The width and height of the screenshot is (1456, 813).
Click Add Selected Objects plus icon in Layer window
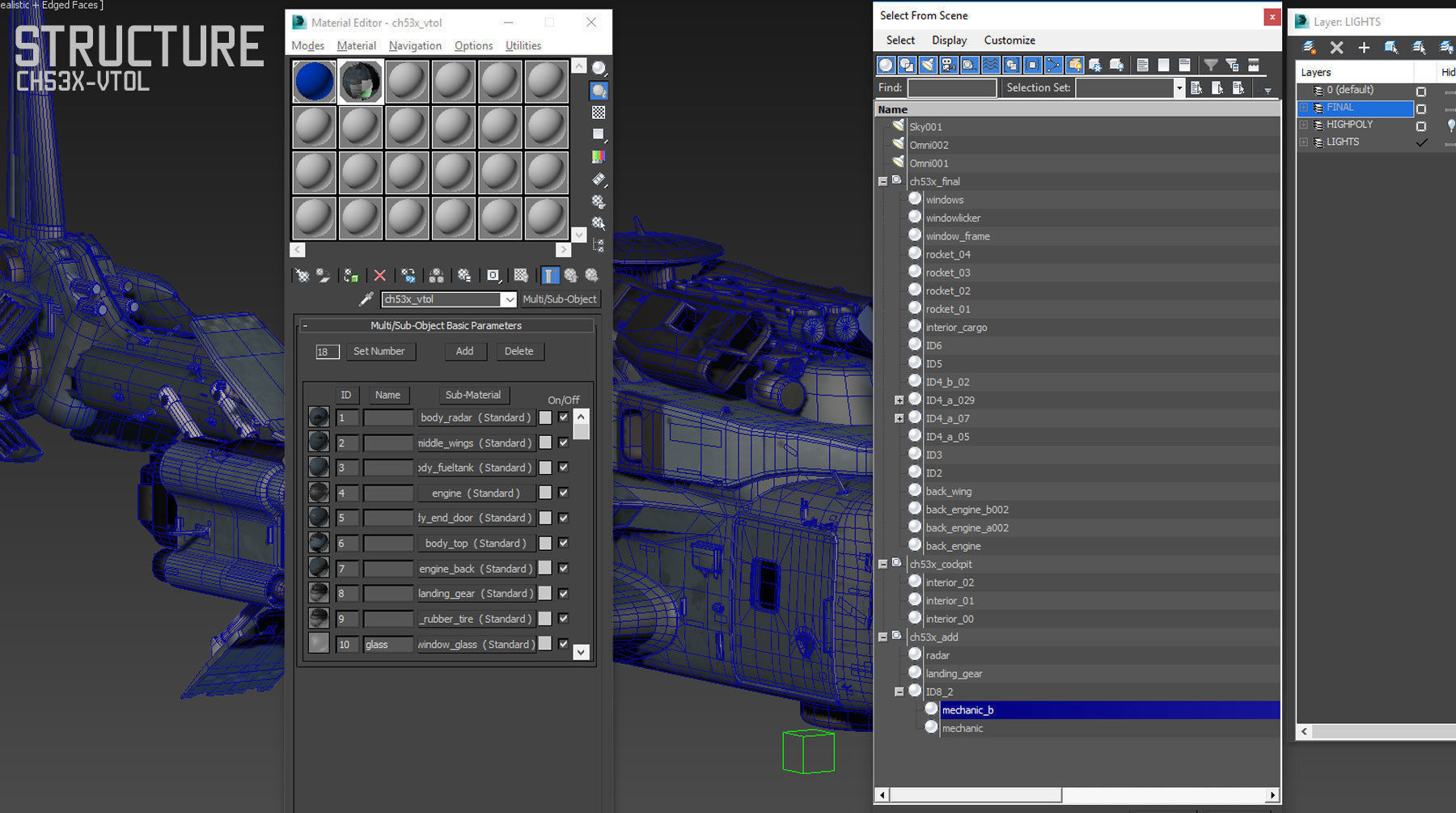tap(1364, 48)
